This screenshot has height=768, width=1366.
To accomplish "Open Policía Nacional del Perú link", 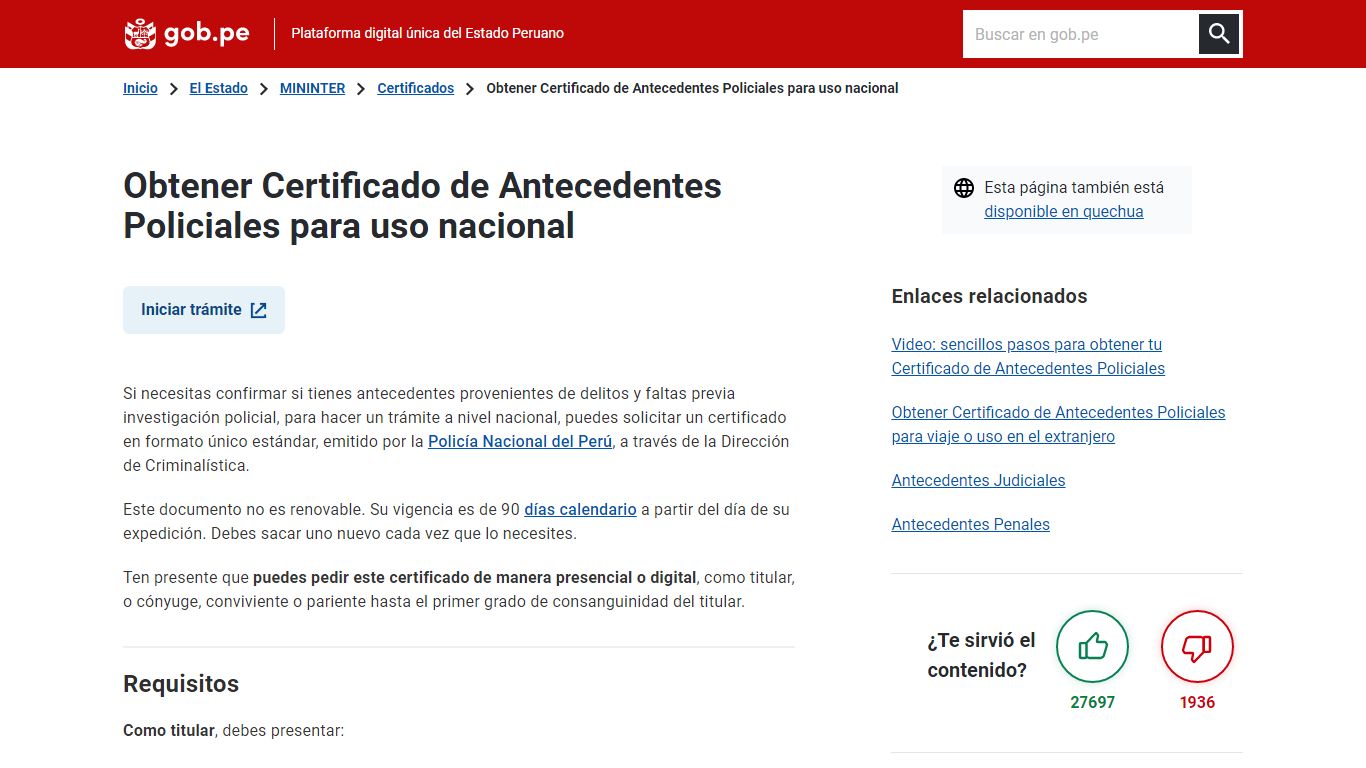I will pos(520,441).
